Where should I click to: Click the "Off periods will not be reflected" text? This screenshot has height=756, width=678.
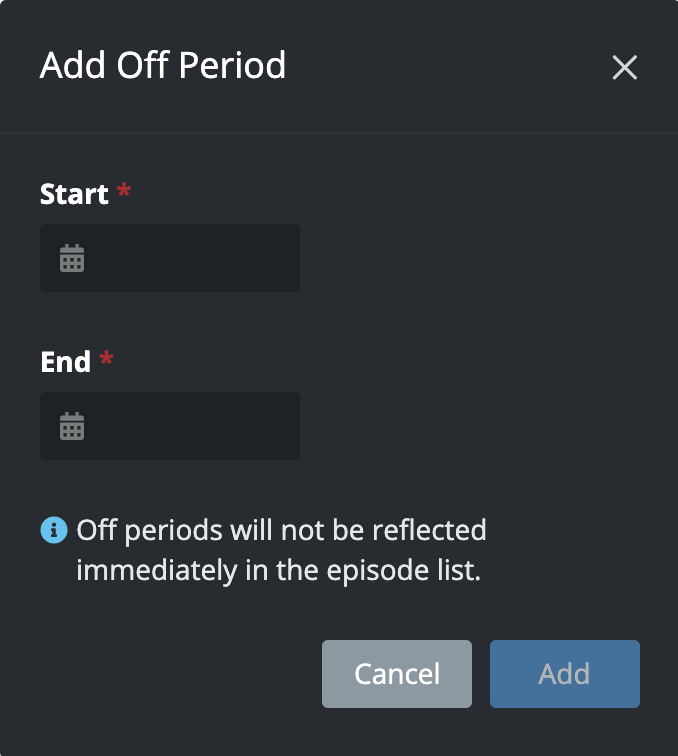pyautogui.click(x=281, y=529)
